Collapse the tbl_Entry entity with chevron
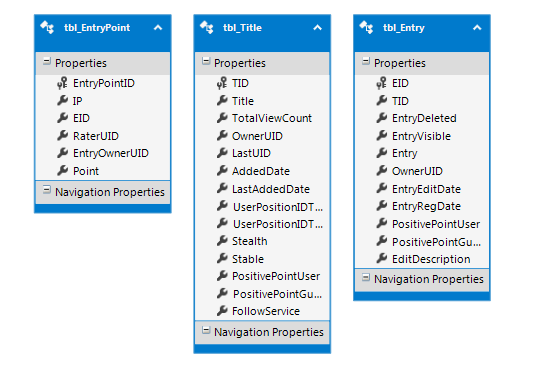 tap(477, 28)
